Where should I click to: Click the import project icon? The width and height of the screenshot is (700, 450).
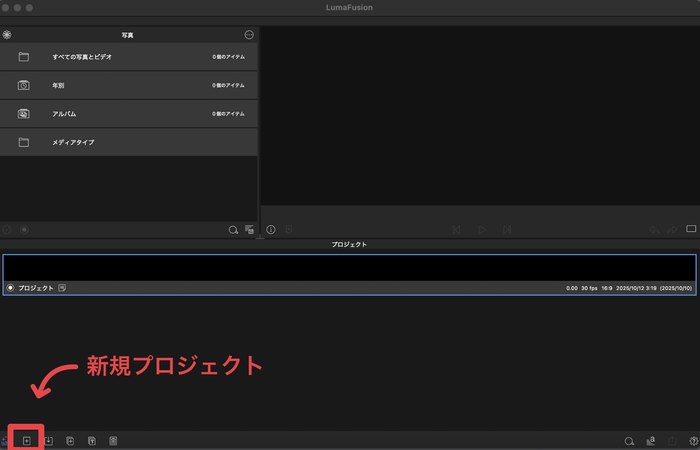[x=48, y=440]
